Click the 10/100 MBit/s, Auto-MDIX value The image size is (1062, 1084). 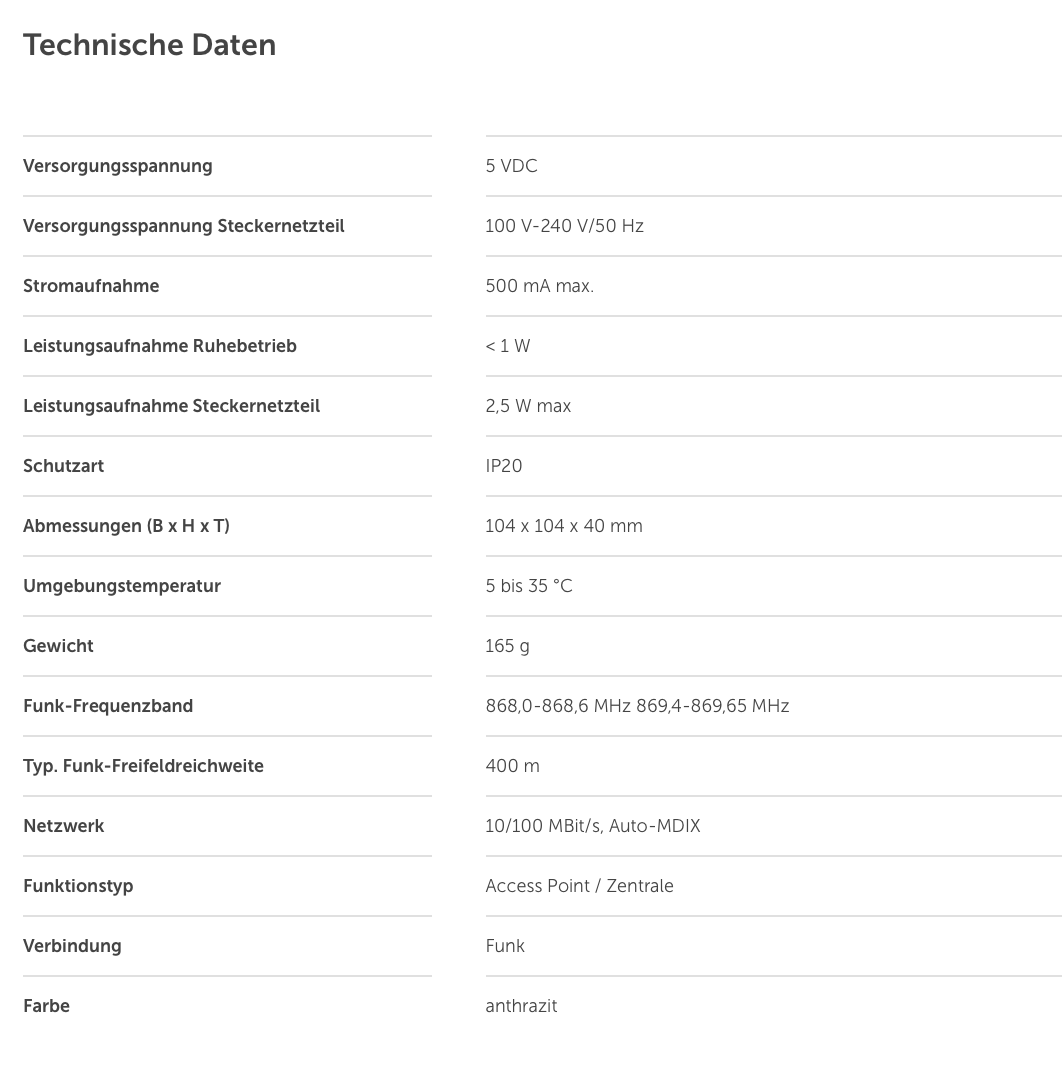(593, 826)
